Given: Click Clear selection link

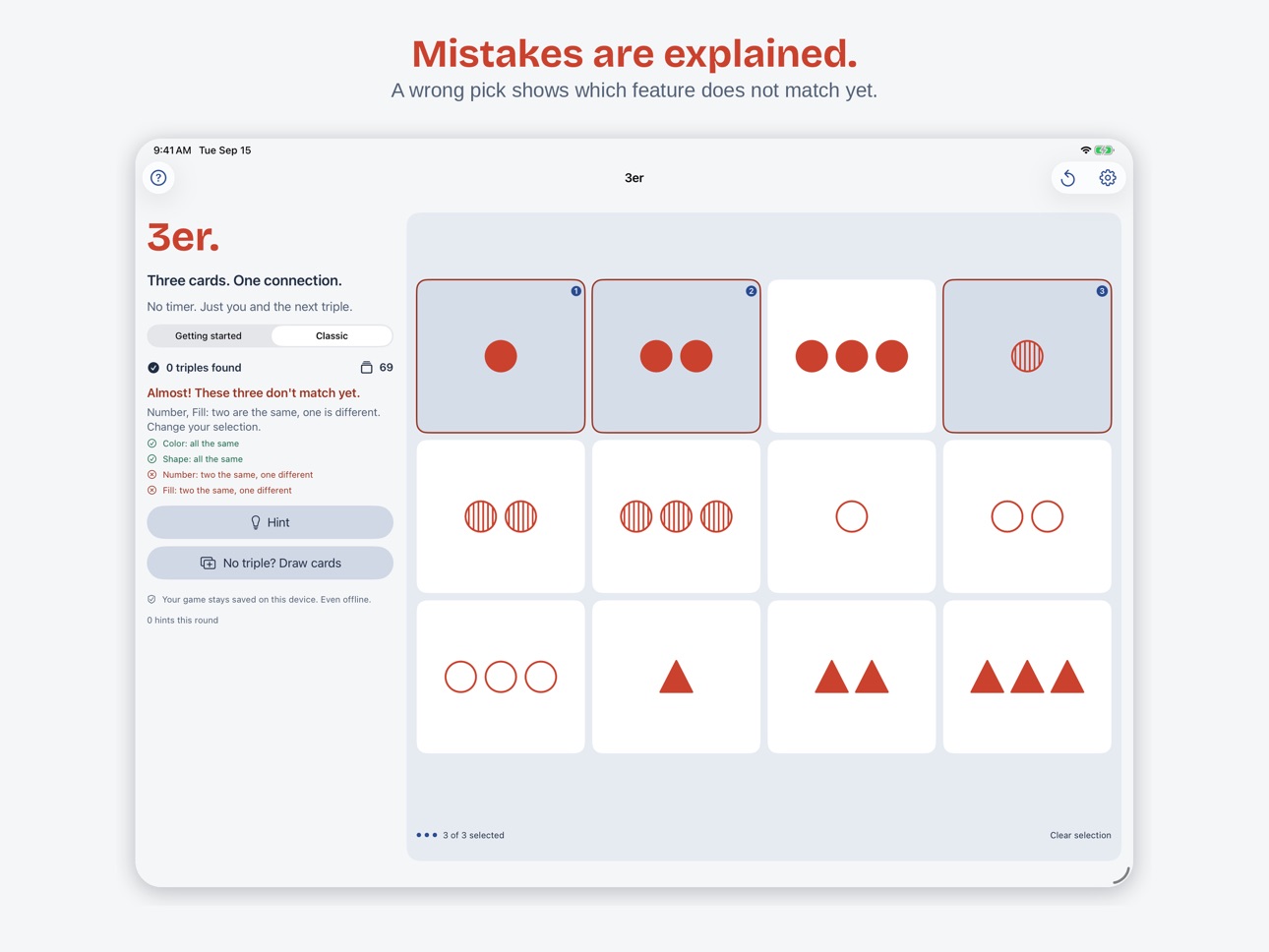Looking at the screenshot, I should click(1080, 835).
